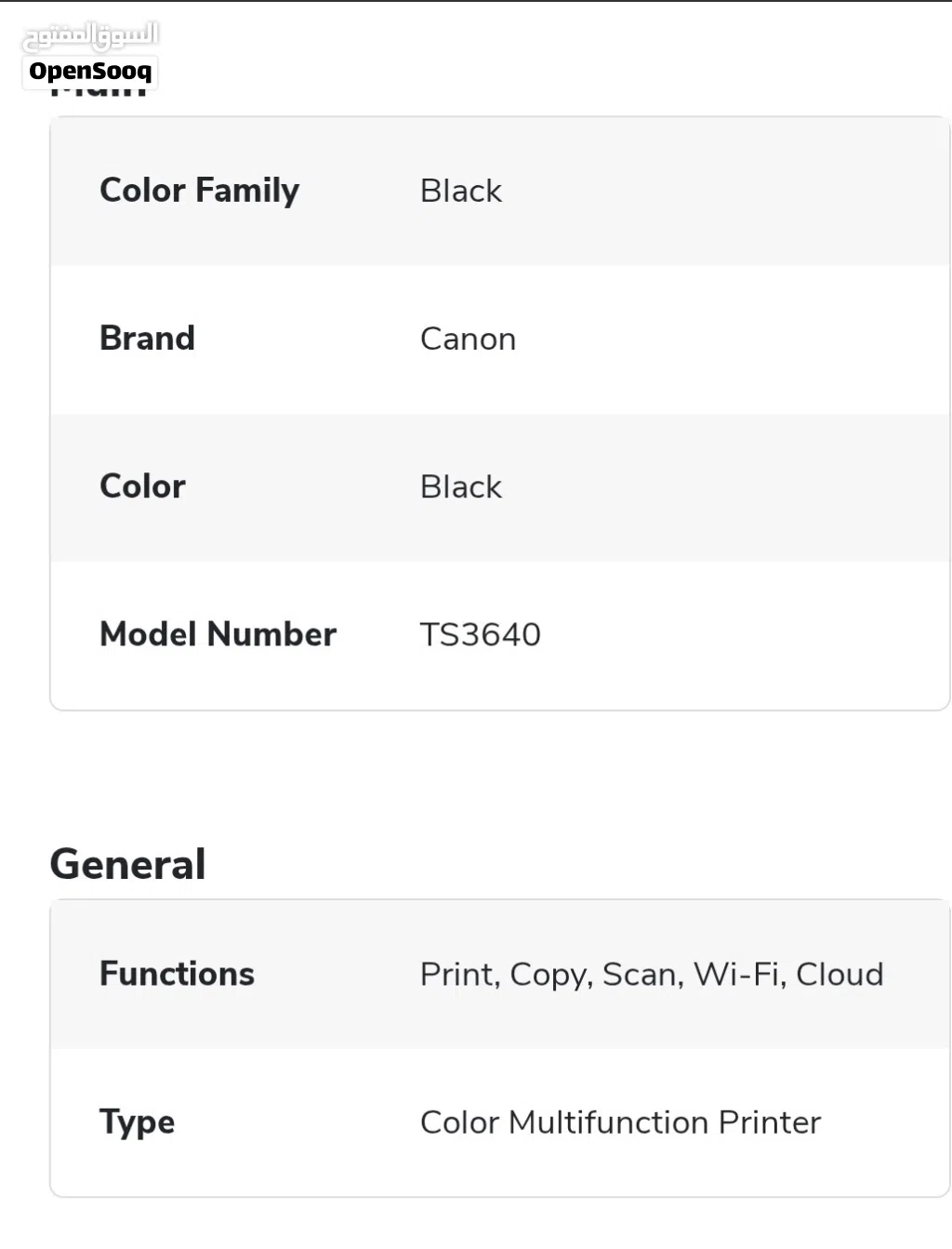
Task: Click the Canon brand value
Action: pyautogui.click(x=468, y=339)
